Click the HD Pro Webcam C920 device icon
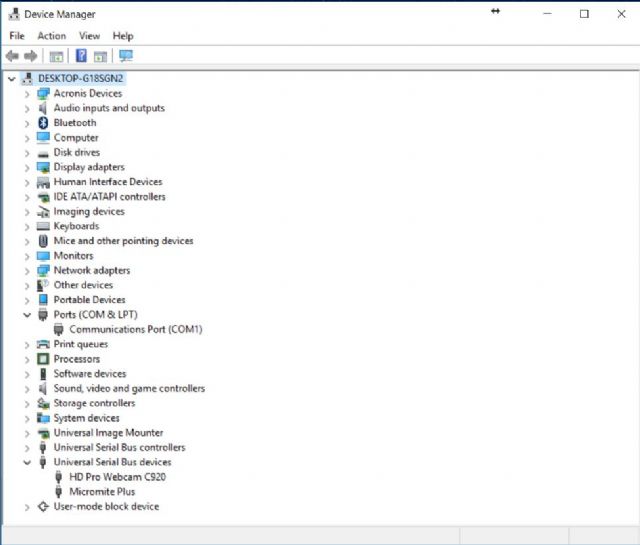640x545 pixels. (x=59, y=477)
